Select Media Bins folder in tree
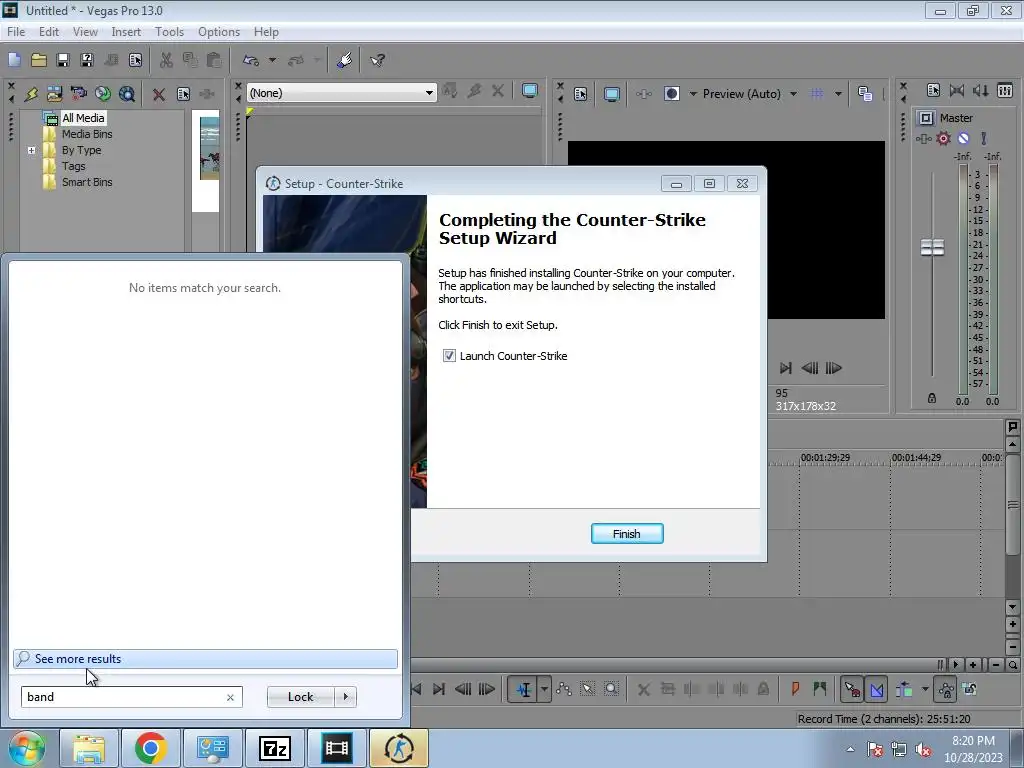This screenshot has width=1024, height=768. coord(87,134)
